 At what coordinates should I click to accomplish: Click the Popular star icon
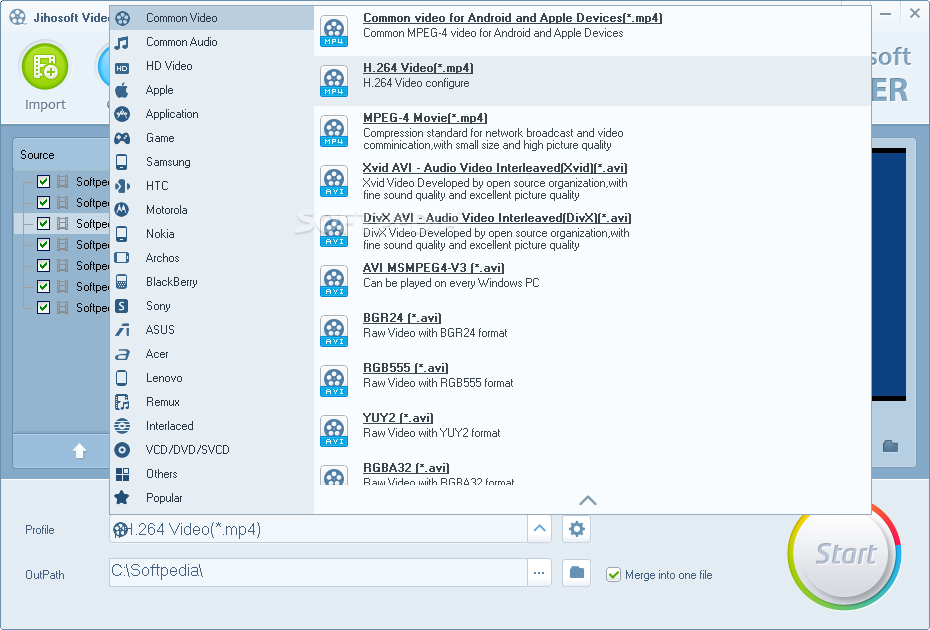122,498
